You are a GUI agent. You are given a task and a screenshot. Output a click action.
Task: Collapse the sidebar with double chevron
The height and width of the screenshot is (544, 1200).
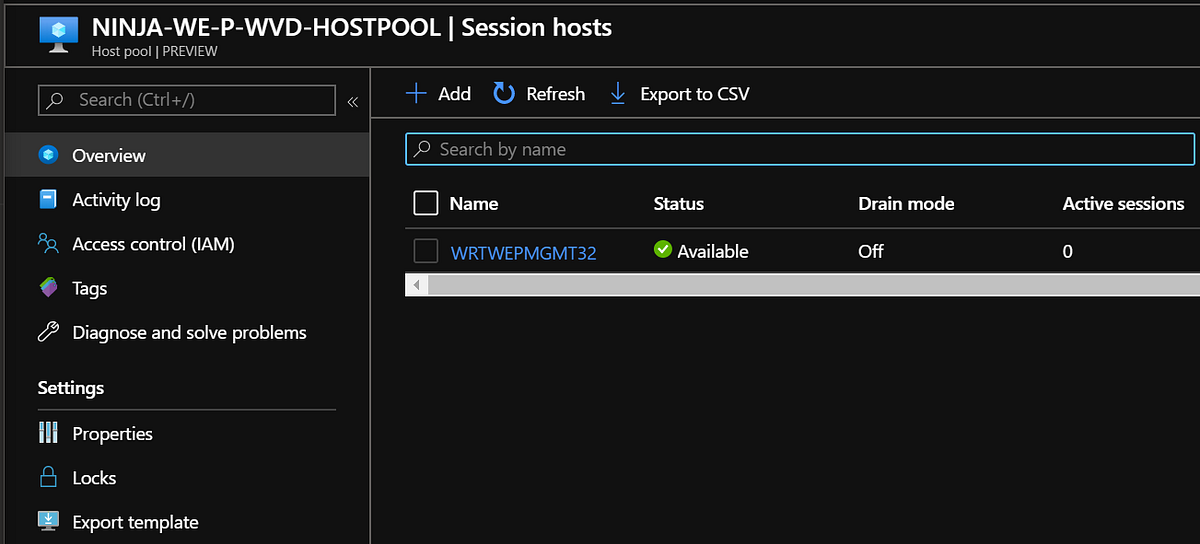click(x=352, y=101)
